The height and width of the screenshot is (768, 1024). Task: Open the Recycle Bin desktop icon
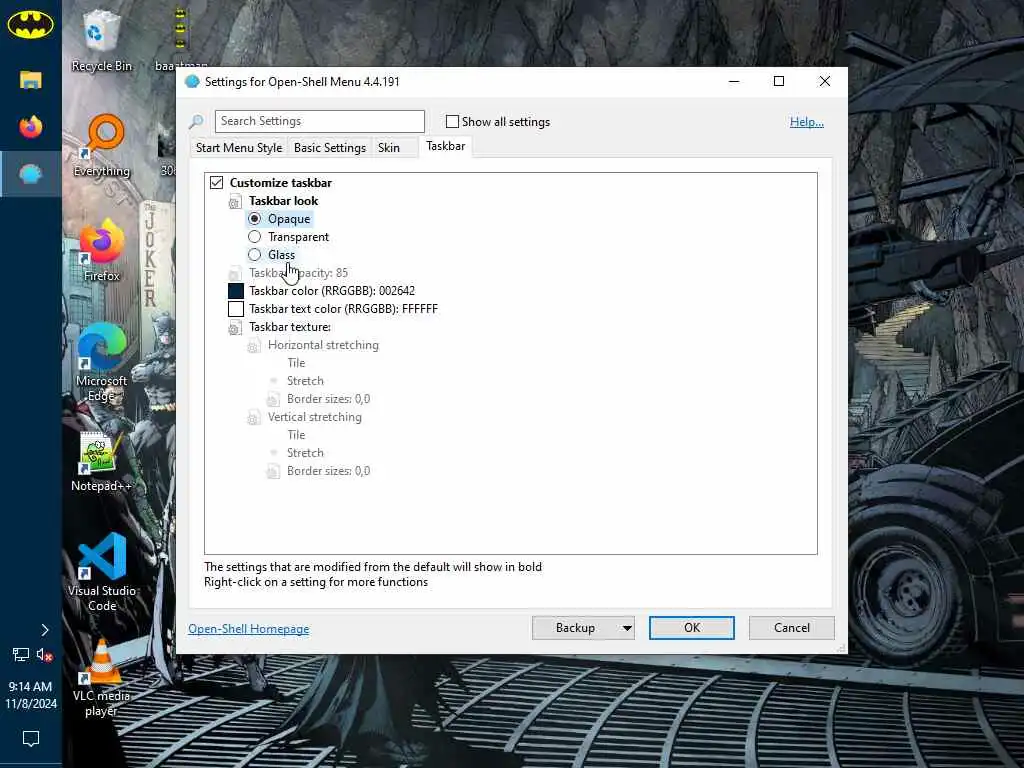point(101,39)
